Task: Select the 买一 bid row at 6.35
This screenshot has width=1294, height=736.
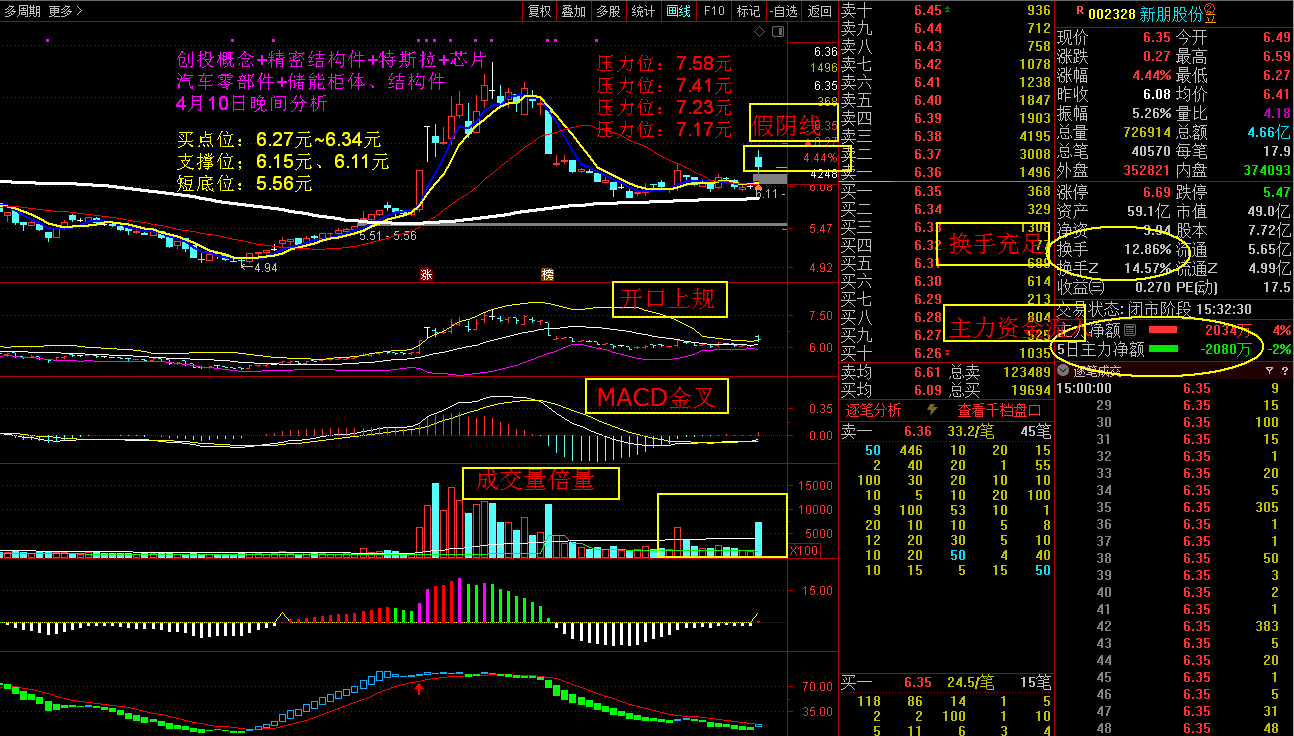Action: click(x=946, y=191)
